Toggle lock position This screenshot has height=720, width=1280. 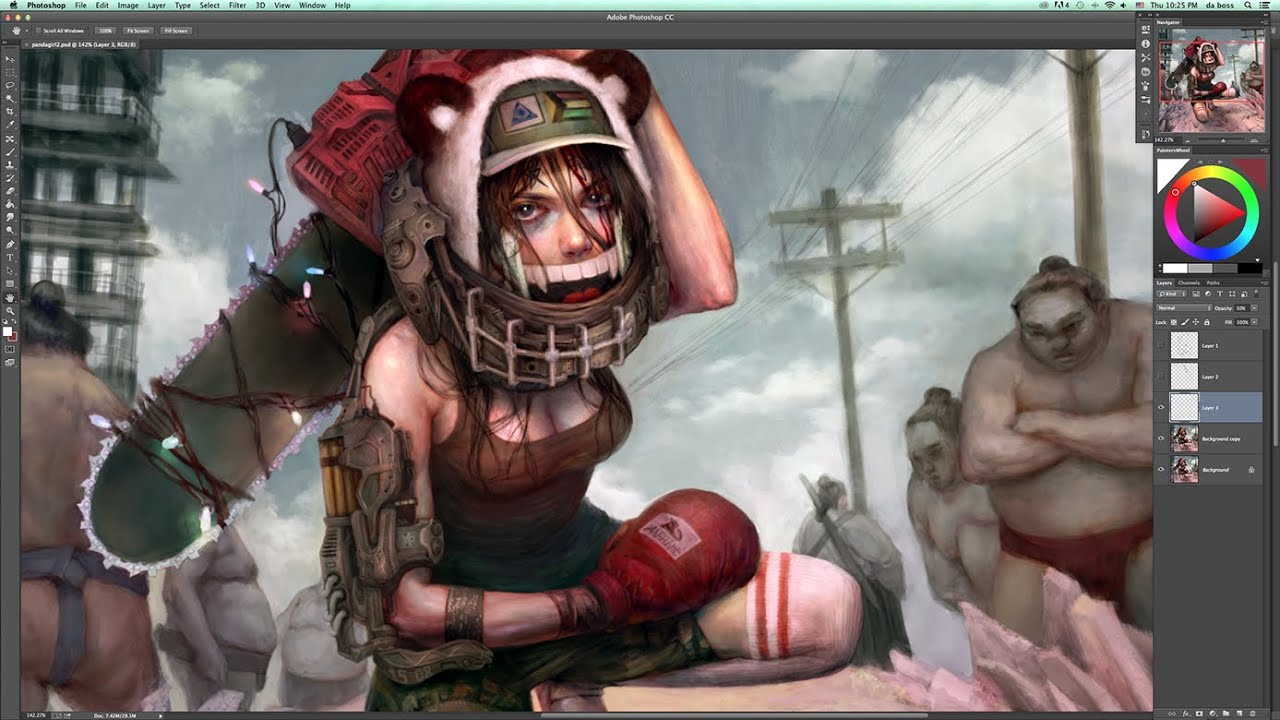coord(1196,322)
